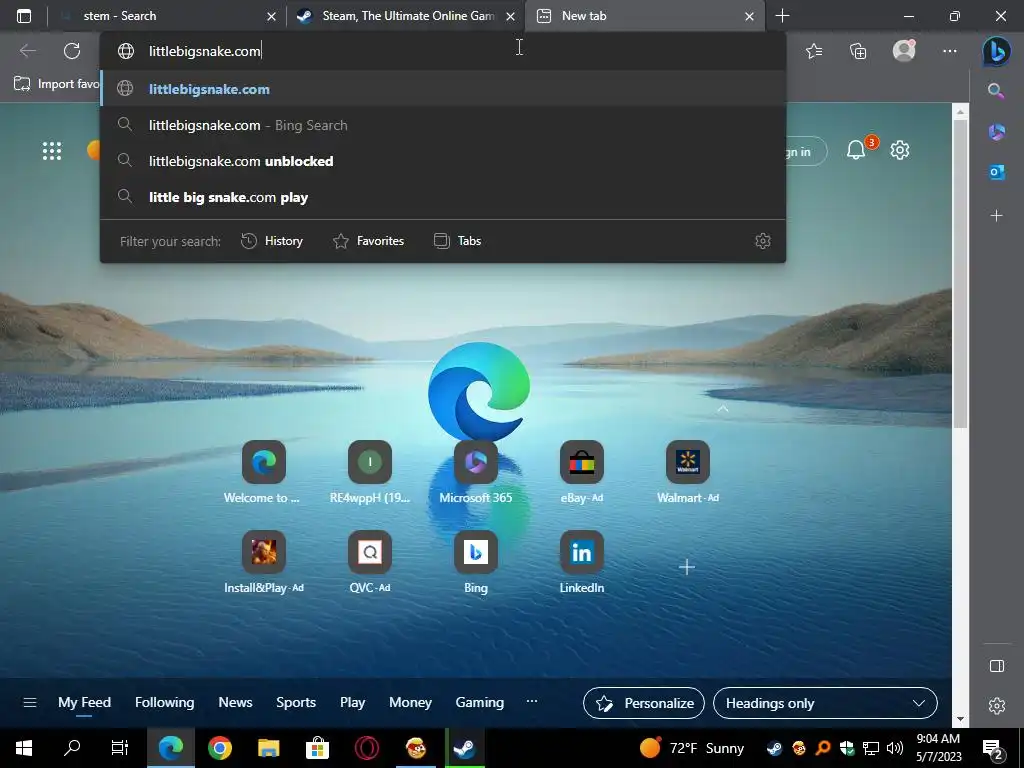Open sidebar settings gear at bottom

[x=997, y=706]
